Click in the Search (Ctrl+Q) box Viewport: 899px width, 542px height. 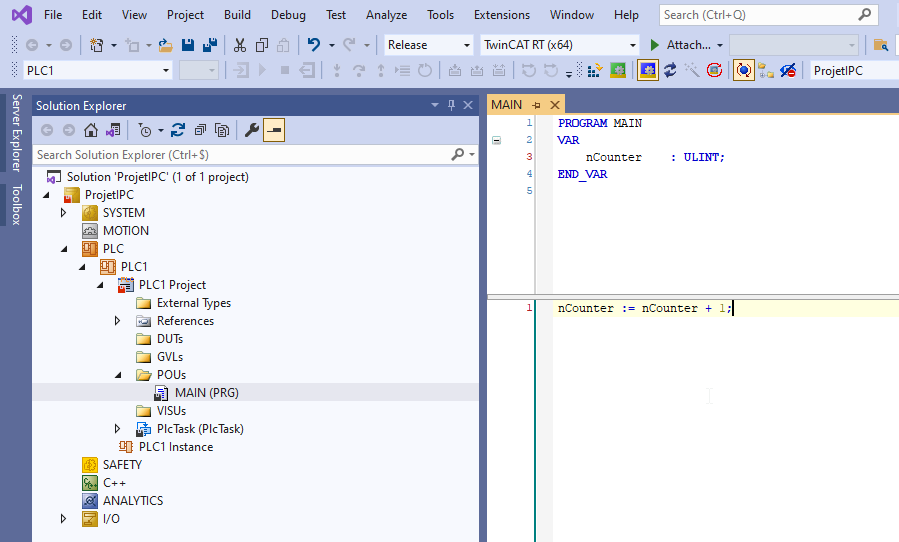[x=768, y=15]
